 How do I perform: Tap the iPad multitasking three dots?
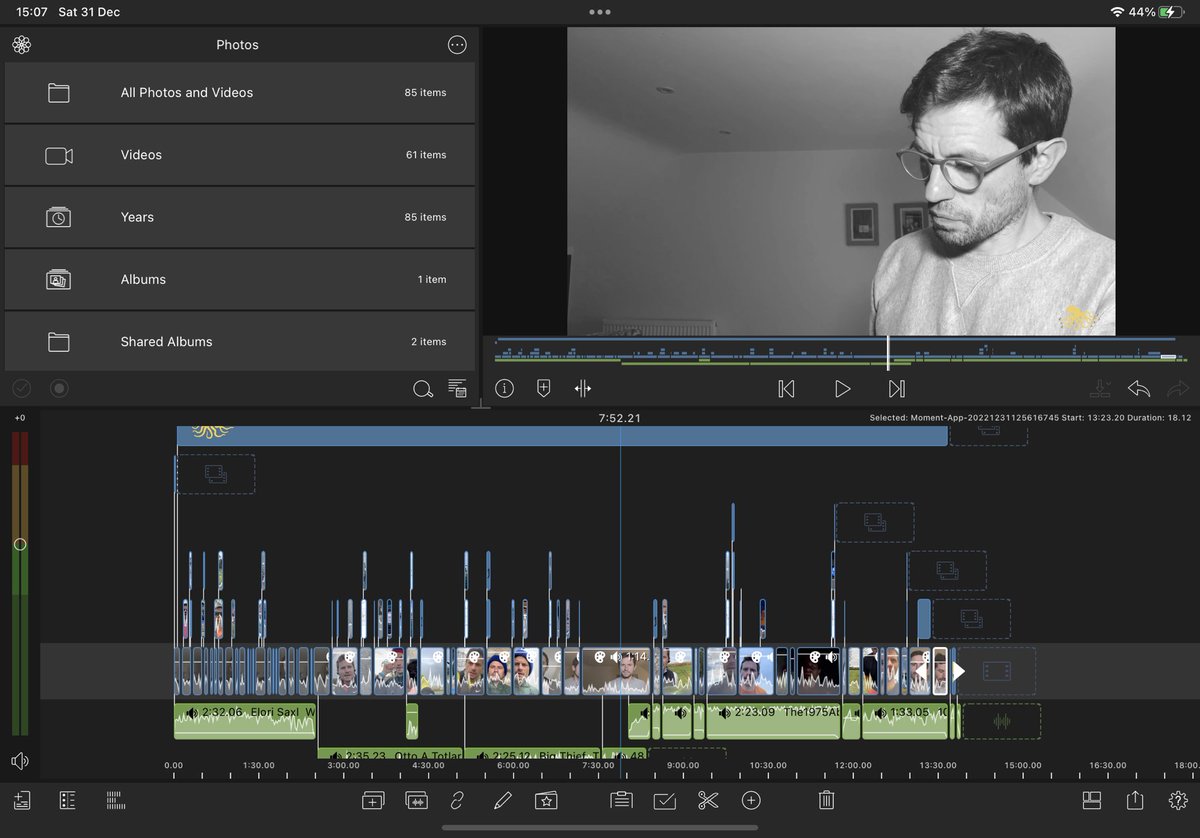pyautogui.click(x=600, y=12)
